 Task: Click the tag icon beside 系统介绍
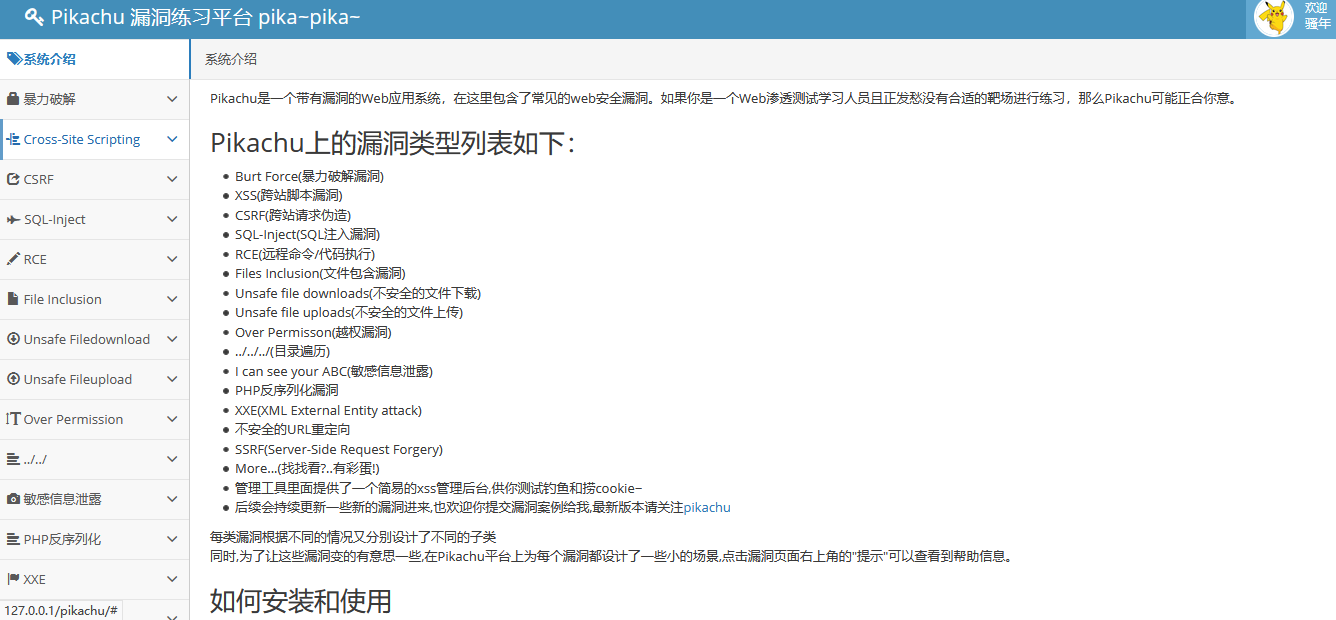tap(14, 59)
